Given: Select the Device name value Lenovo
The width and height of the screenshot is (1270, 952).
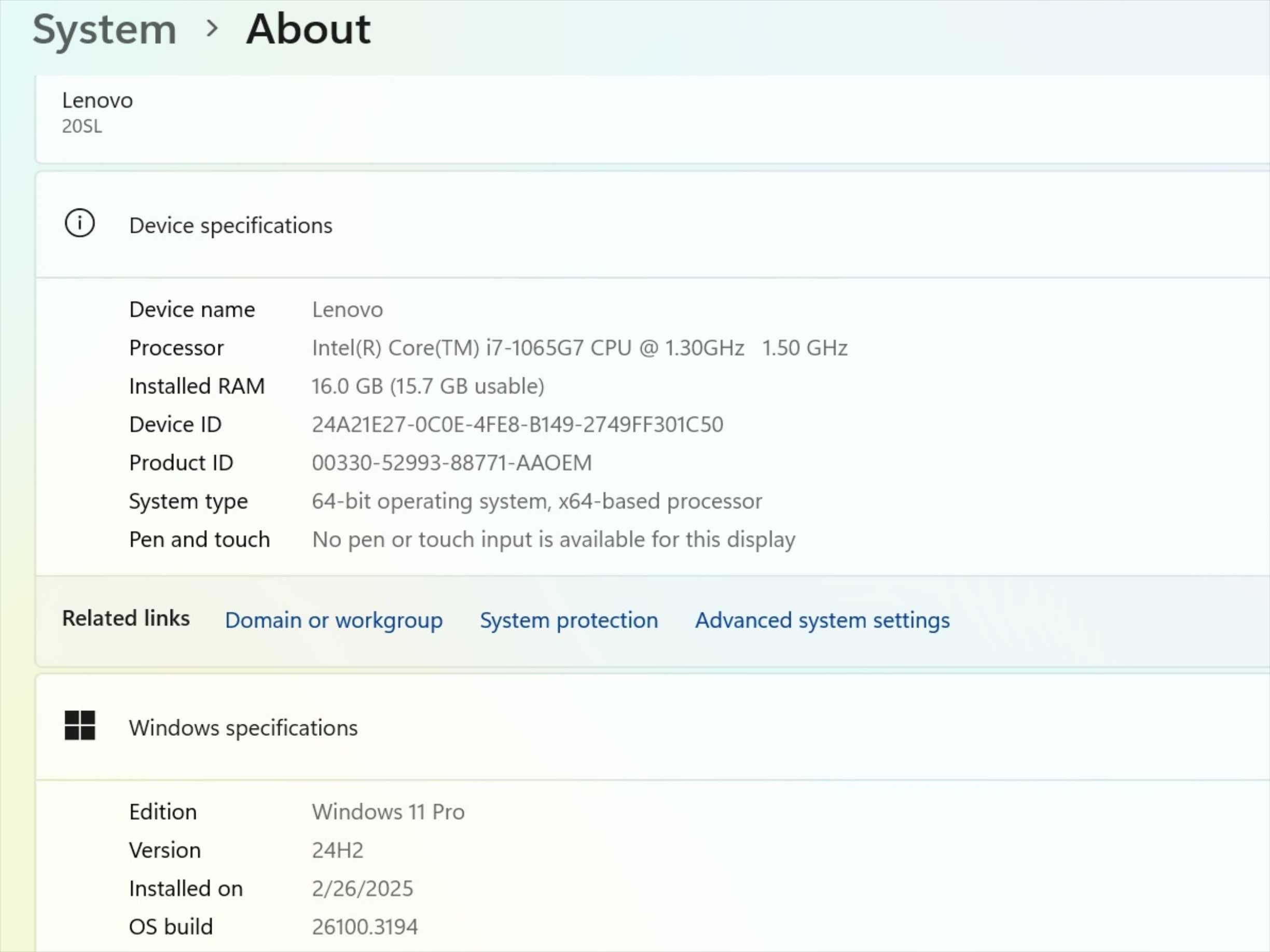Looking at the screenshot, I should point(348,310).
